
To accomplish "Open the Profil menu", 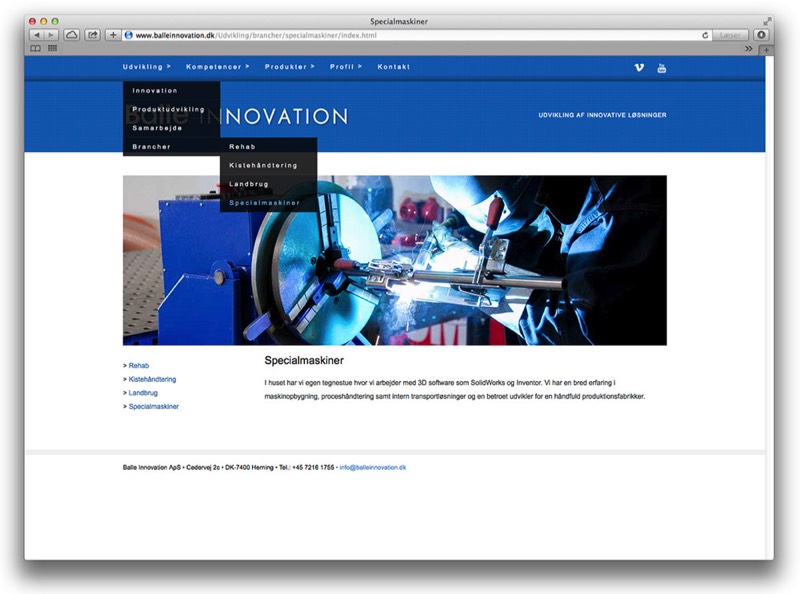I will 345,67.
